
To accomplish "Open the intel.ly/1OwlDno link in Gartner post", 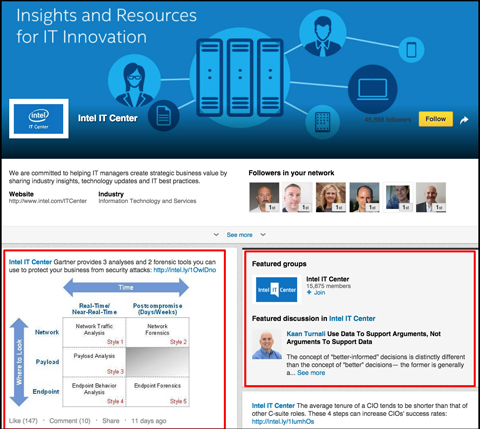I will (x=185, y=270).
